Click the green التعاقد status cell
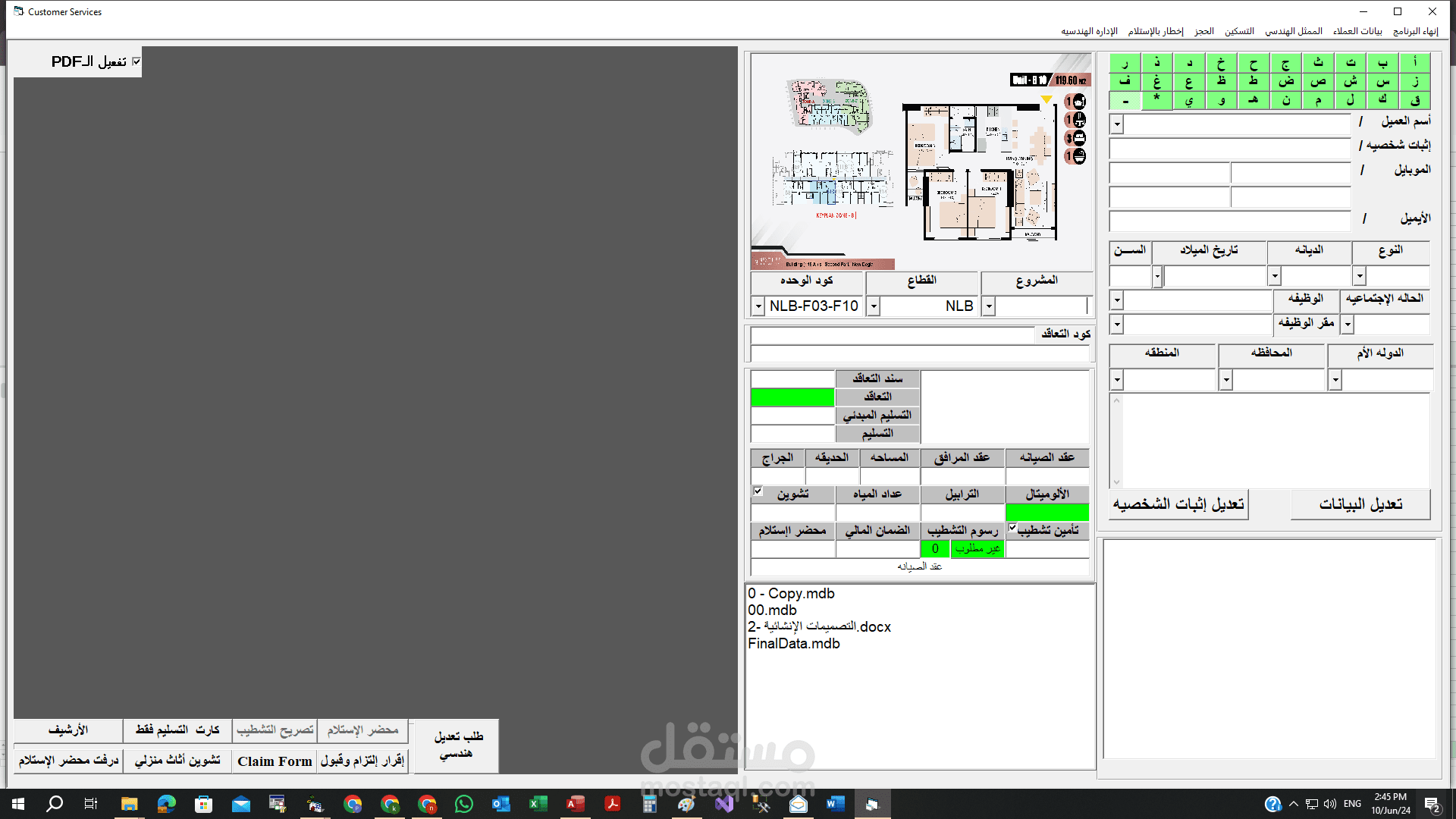Screen dimensions: 1456x819 [x=792, y=397]
